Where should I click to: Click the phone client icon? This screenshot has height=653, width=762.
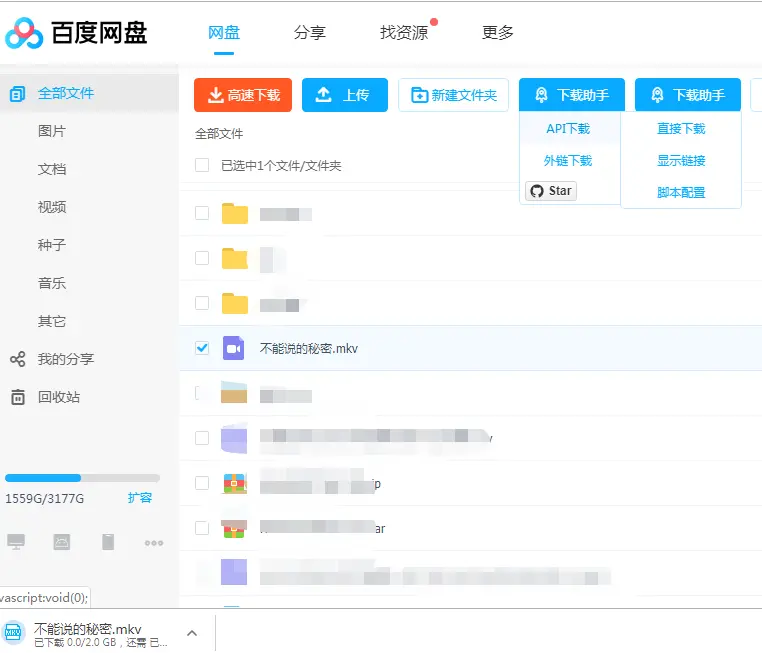click(108, 542)
